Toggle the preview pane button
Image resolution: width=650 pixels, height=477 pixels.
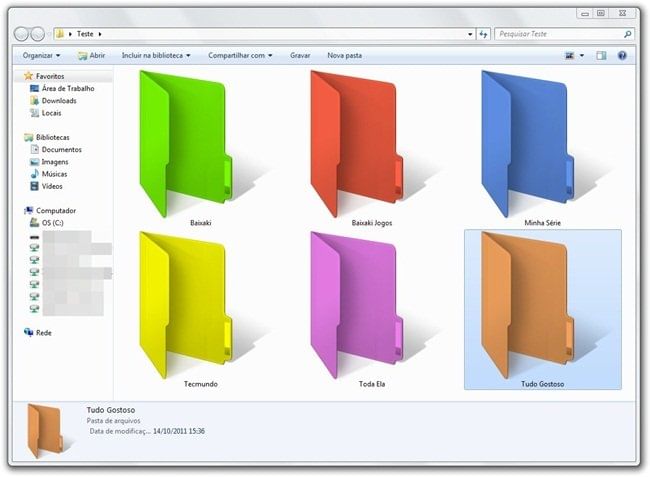pos(600,56)
